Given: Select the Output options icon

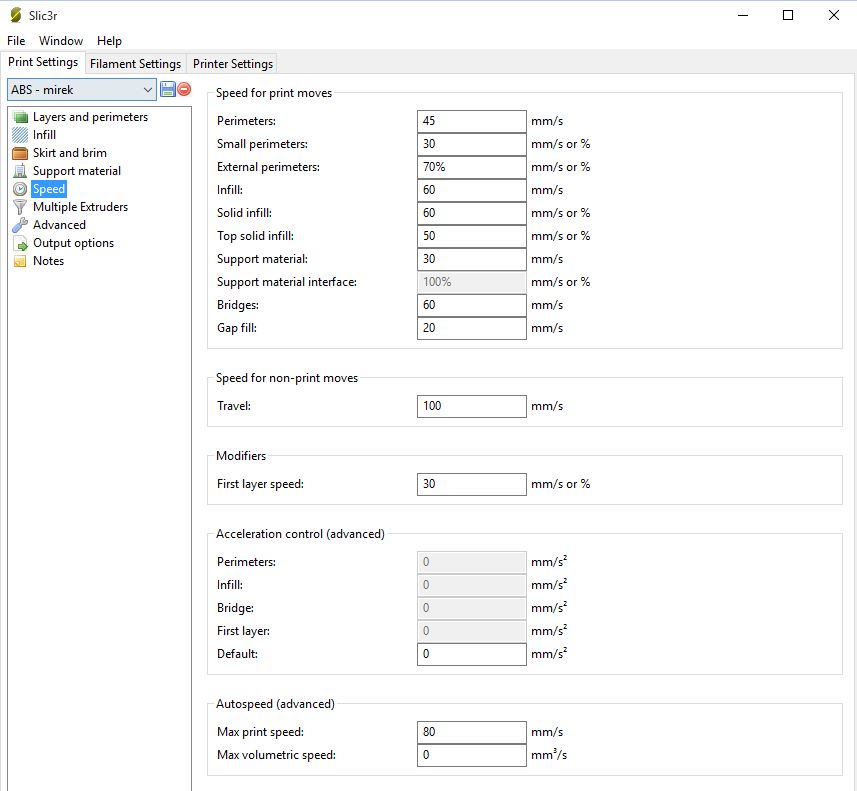Looking at the screenshot, I should click(20, 243).
